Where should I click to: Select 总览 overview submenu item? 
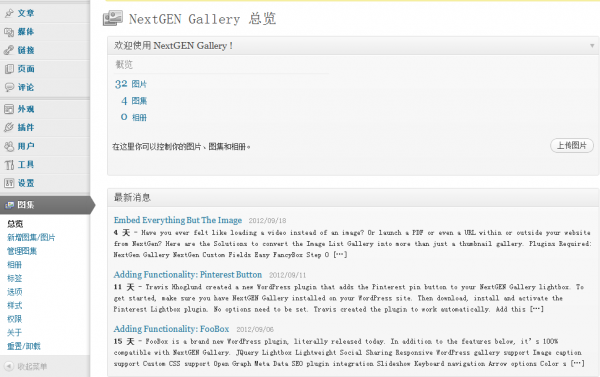pyautogui.click(x=15, y=224)
